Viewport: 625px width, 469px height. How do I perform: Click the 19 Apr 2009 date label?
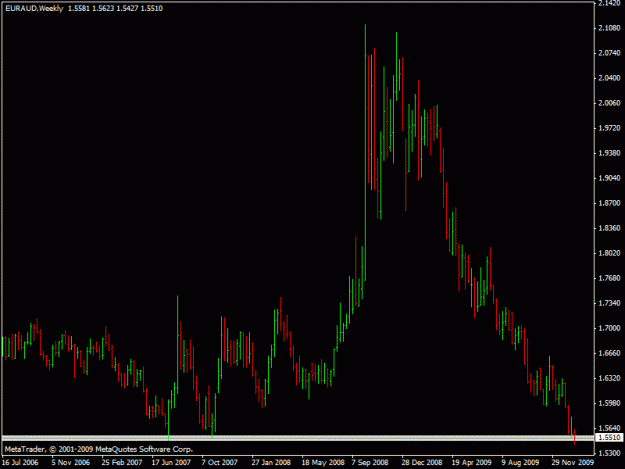(472, 463)
